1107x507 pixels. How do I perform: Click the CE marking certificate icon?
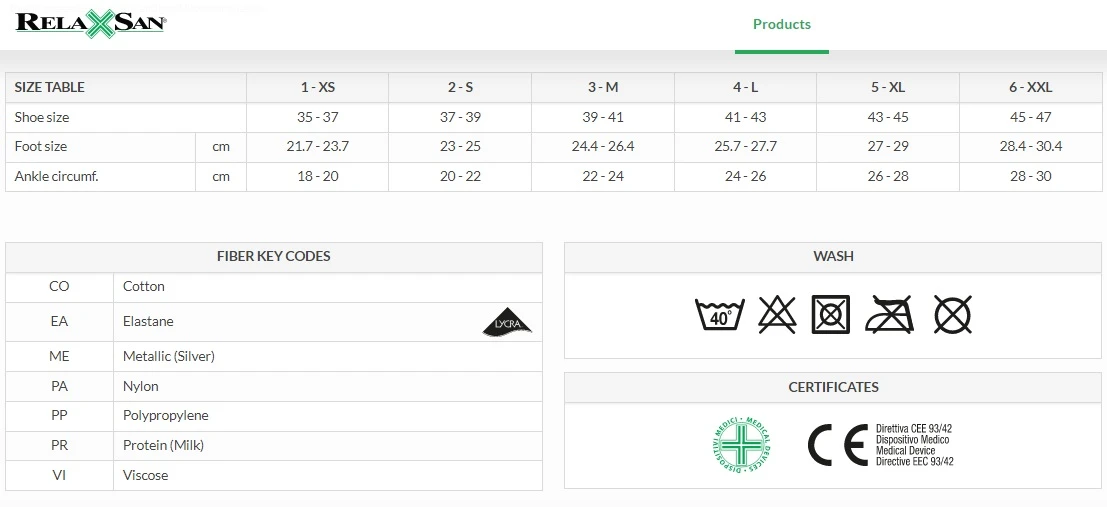pyautogui.click(x=837, y=445)
